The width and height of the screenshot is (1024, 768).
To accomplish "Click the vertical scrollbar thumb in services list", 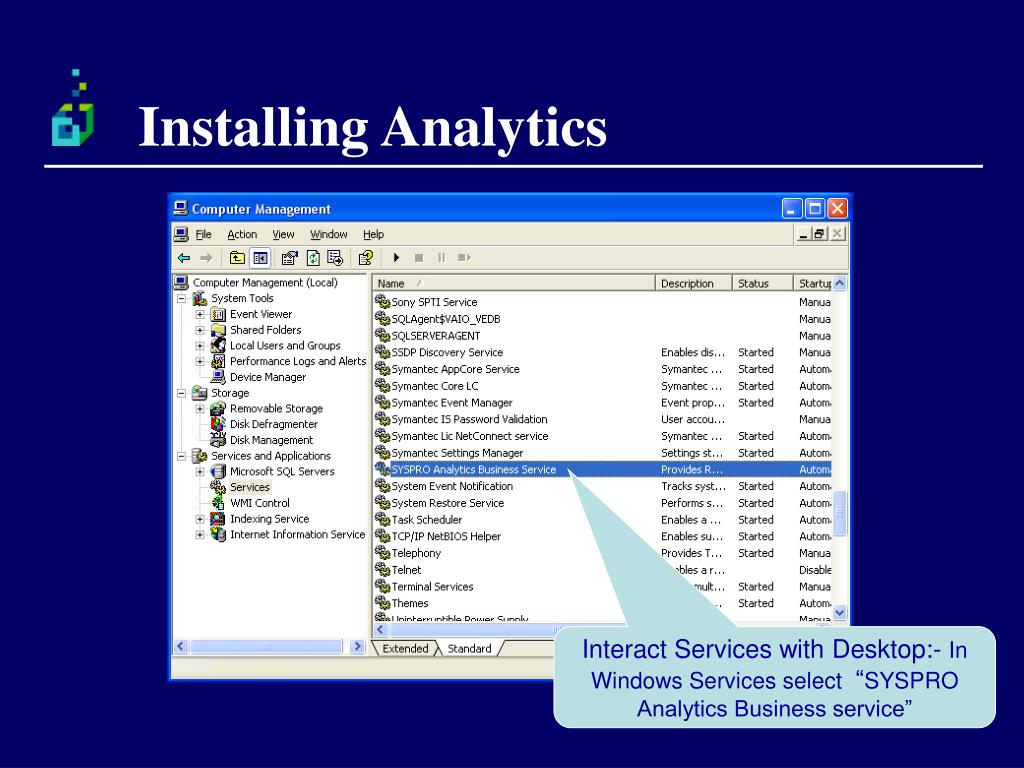I will coord(840,513).
